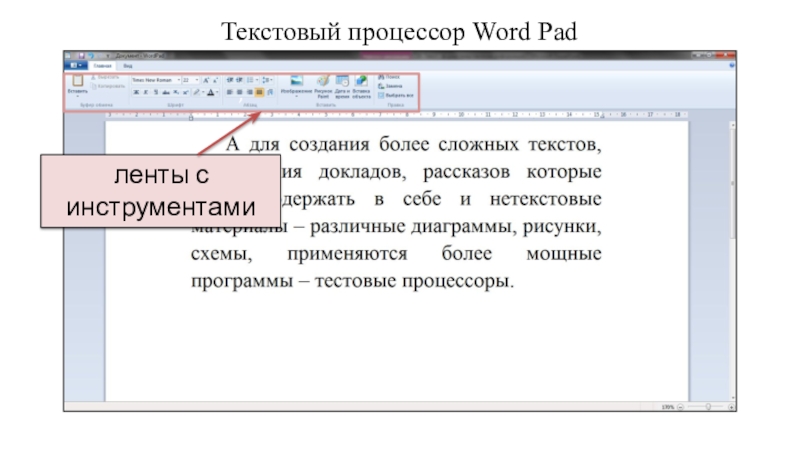Click the zoom out minus button

(x=680, y=407)
